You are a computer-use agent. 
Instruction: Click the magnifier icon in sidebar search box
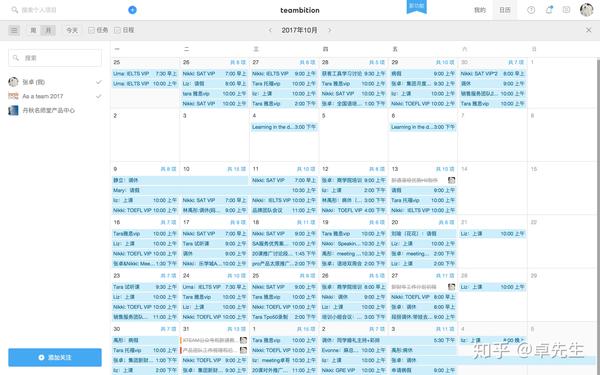click(16, 58)
